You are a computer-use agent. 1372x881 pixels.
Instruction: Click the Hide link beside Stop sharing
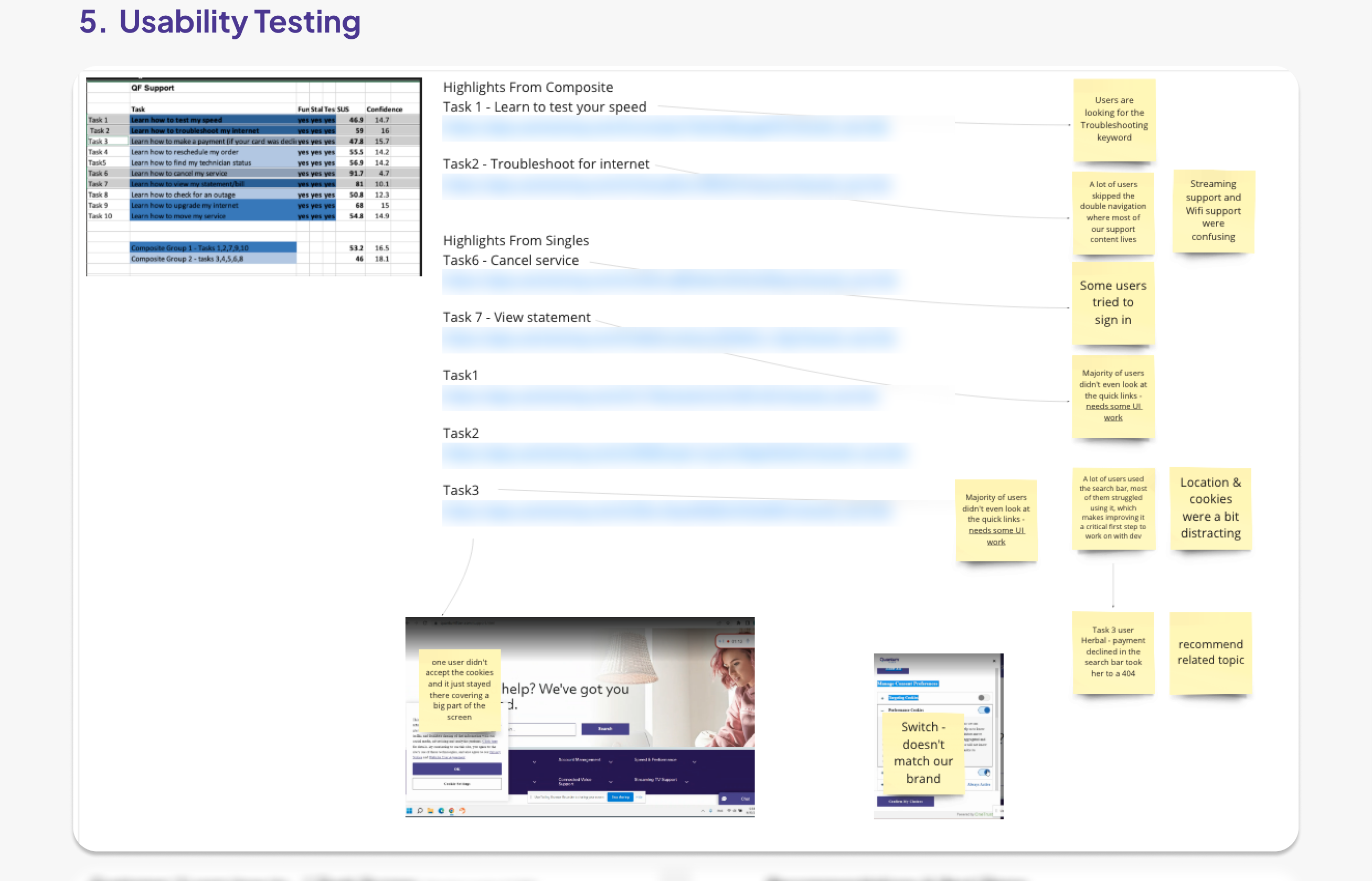coord(639,797)
